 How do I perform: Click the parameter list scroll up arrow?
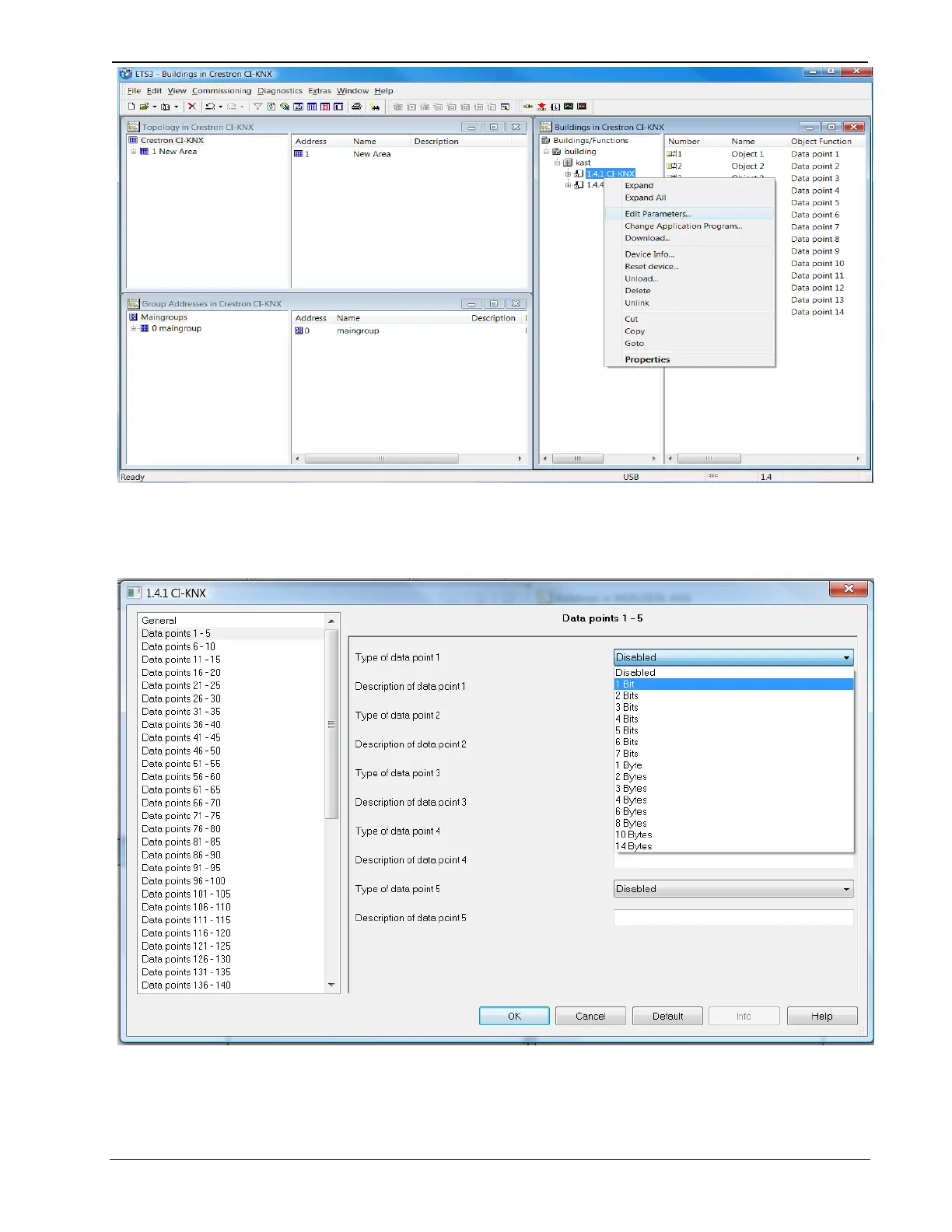click(331, 621)
